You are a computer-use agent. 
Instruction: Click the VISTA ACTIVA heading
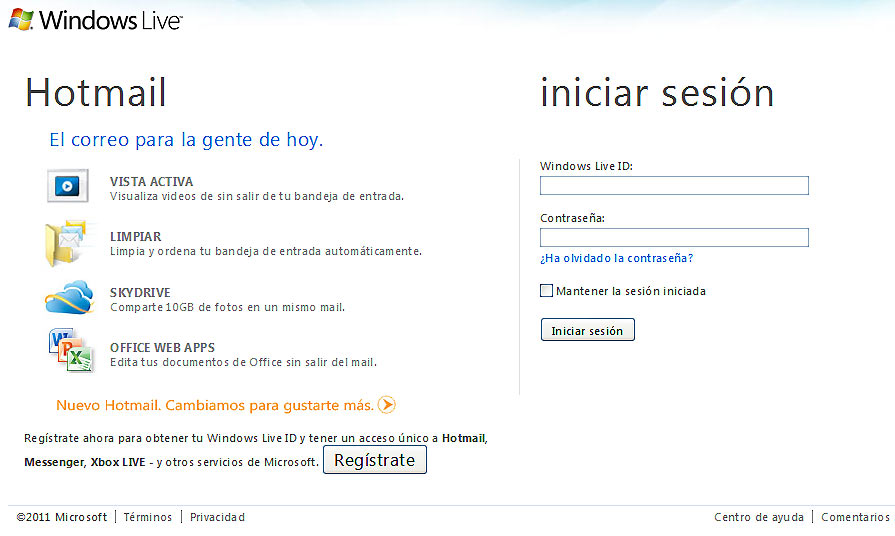click(x=151, y=182)
